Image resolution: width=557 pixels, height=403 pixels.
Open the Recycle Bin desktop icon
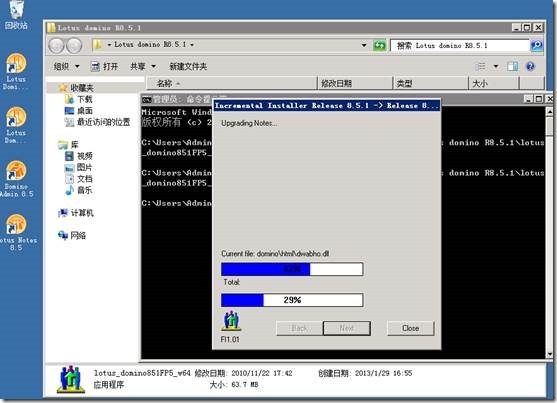pyautogui.click(x=16, y=15)
